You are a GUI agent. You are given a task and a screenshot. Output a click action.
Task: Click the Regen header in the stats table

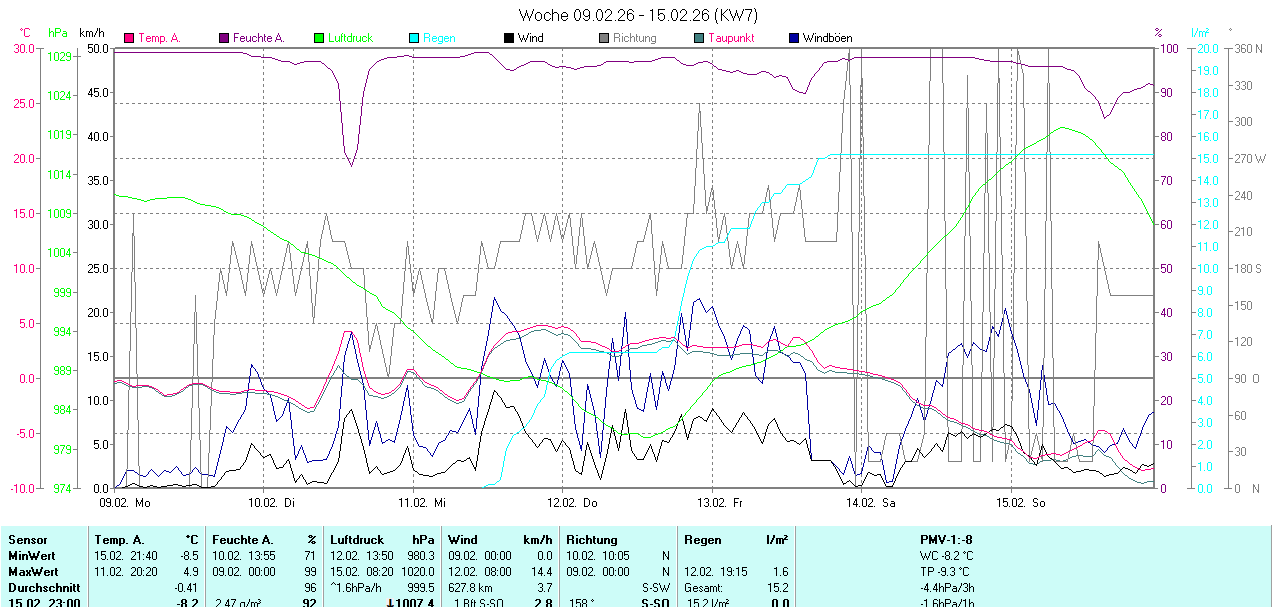702,540
